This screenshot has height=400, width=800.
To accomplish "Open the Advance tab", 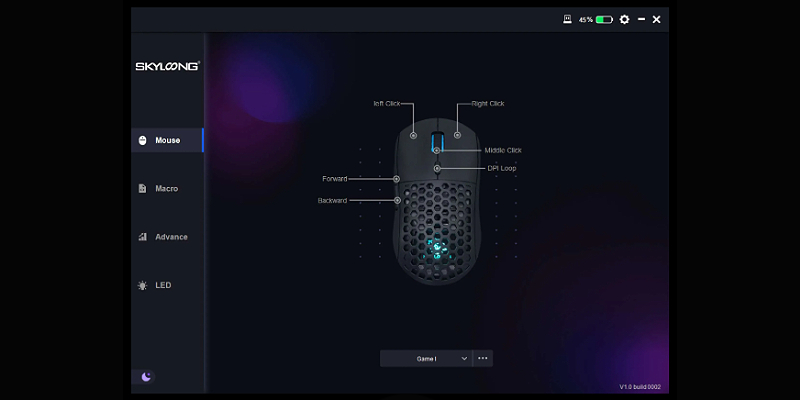I will pyautogui.click(x=171, y=237).
